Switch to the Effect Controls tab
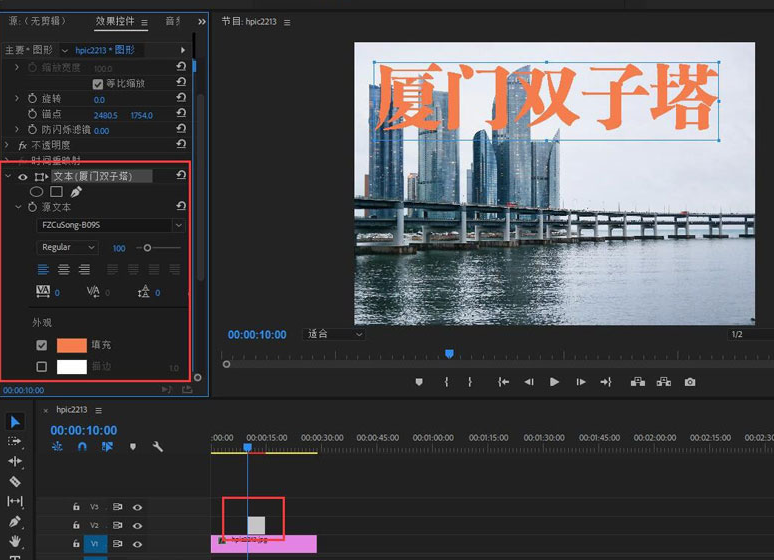 [x=115, y=21]
